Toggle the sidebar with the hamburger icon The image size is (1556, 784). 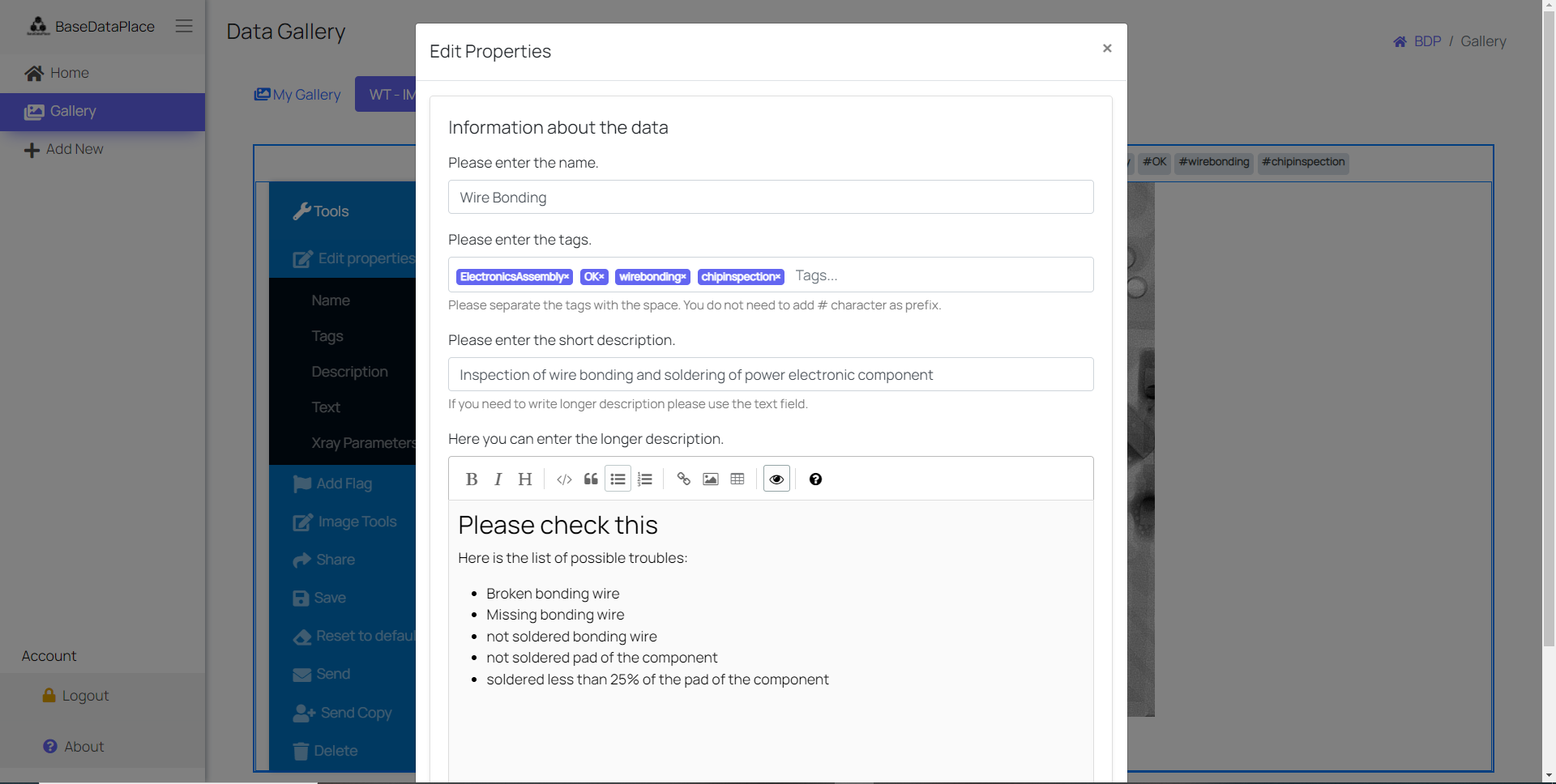point(184,26)
